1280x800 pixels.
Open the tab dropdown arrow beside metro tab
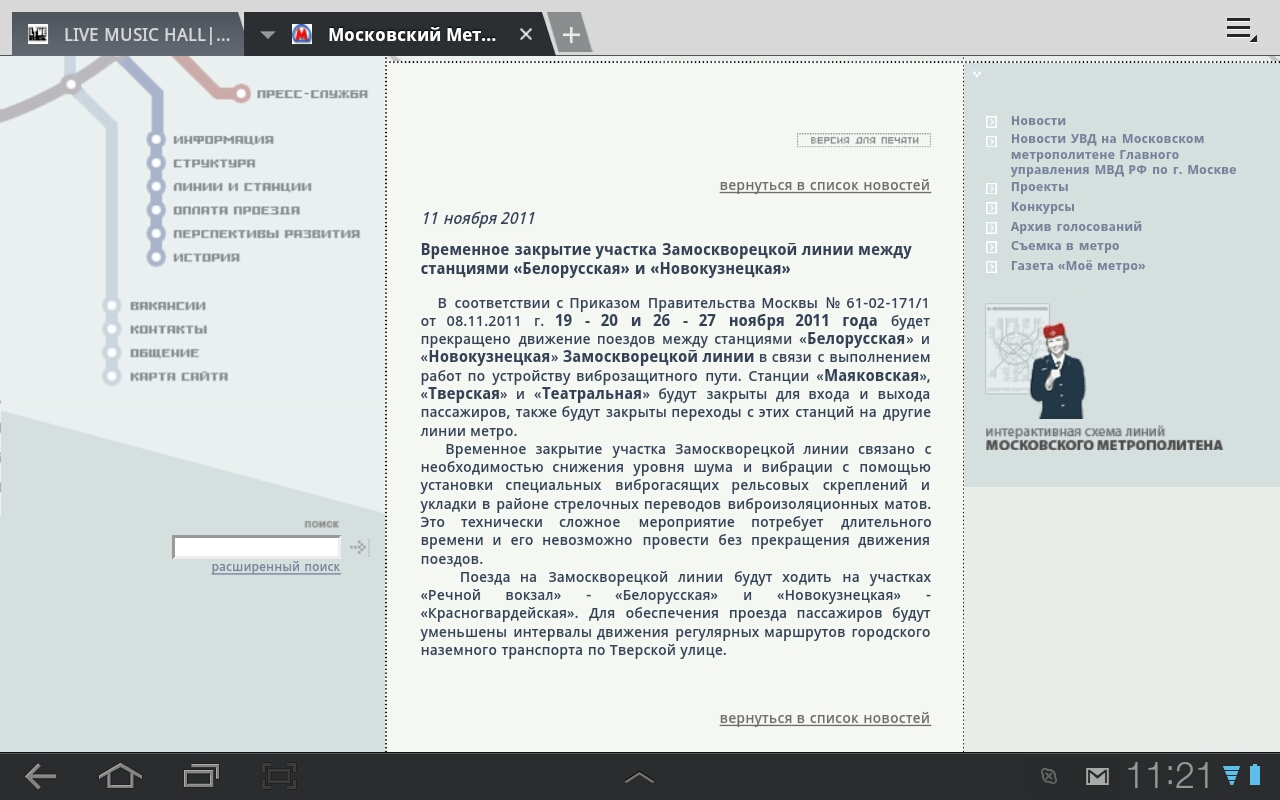[x=267, y=35]
